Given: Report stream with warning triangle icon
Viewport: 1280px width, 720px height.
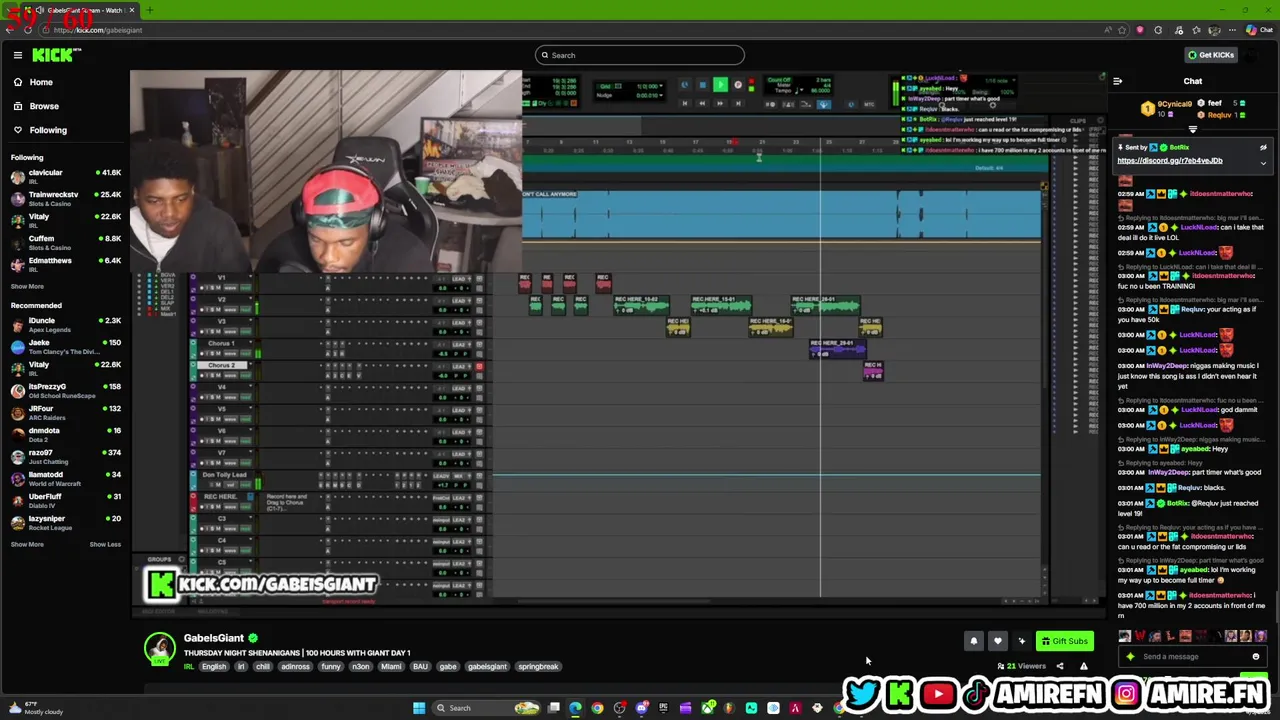Looking at the screenshot, I should 1083,666.
